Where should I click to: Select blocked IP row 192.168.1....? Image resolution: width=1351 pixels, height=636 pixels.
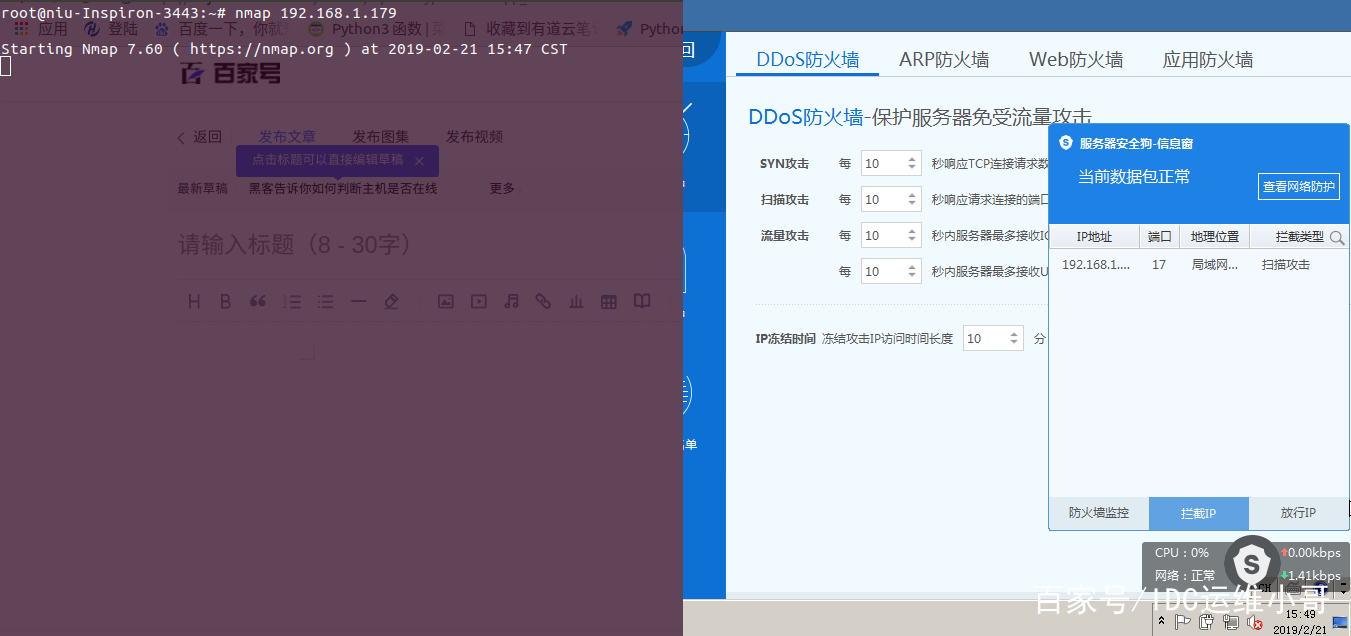click(x=1199, y=265)
